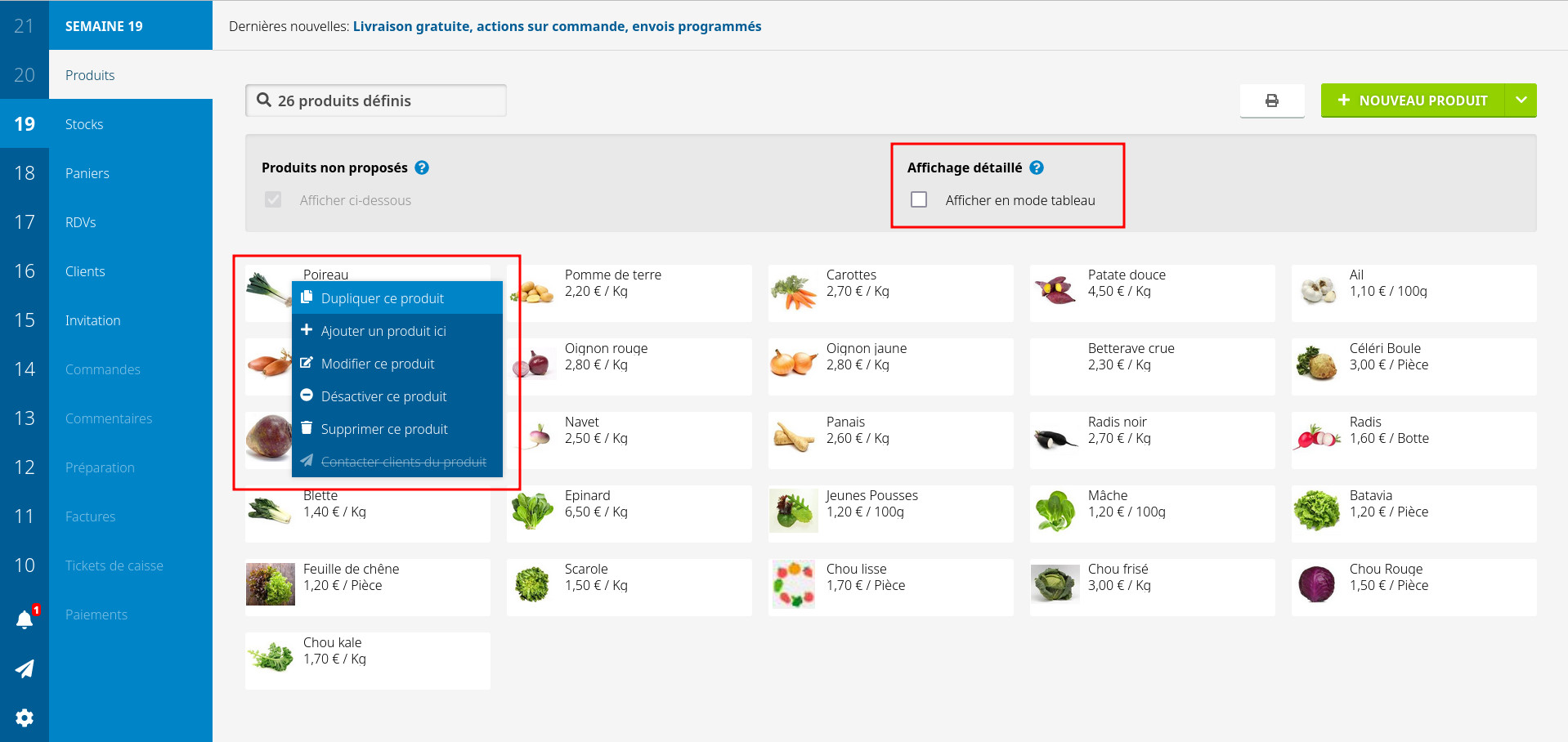Toggle the Afficher ci-dessous checkbox
This screenshot has height=742, width=1568.
[273, 199]
